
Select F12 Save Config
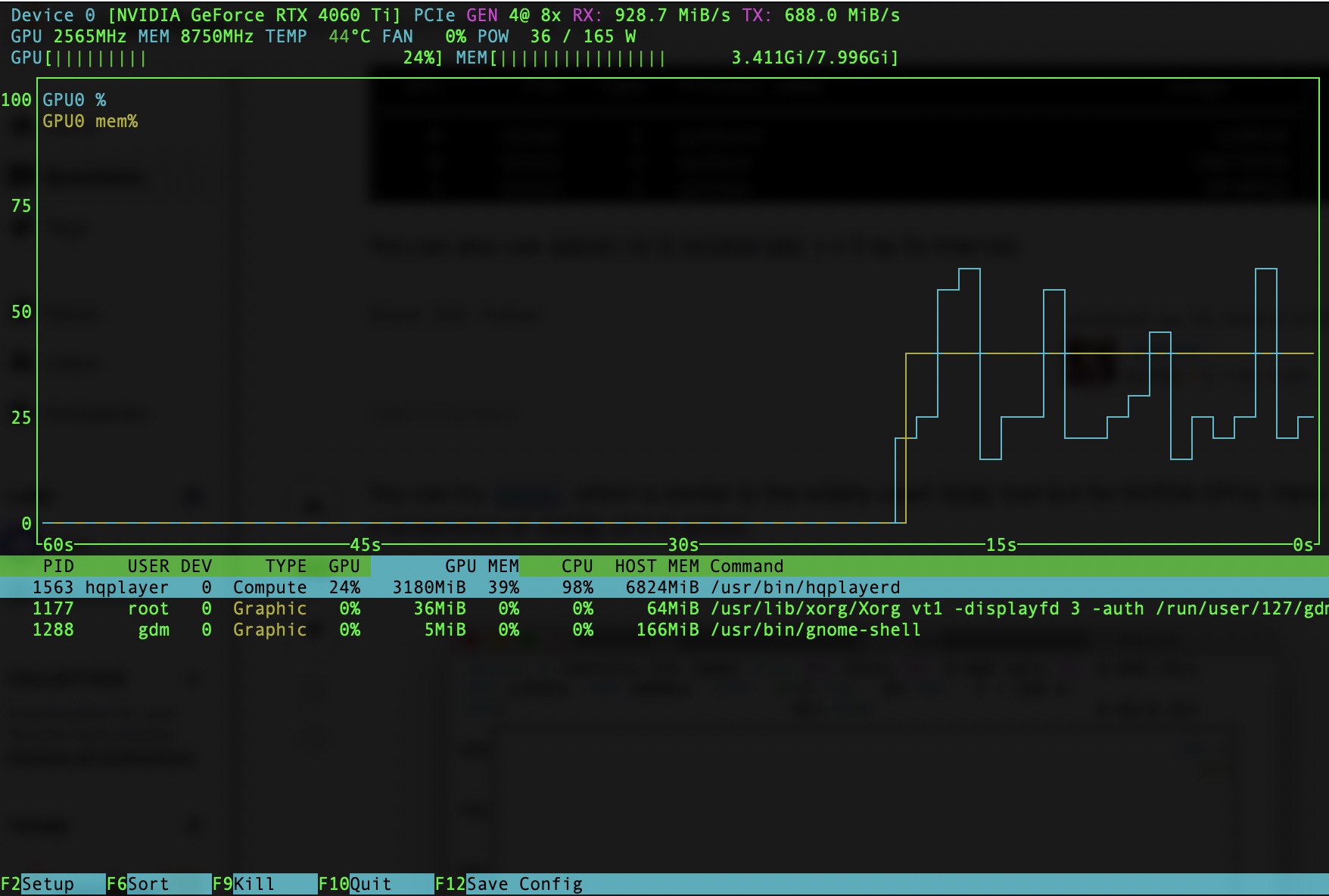(509, 884)
